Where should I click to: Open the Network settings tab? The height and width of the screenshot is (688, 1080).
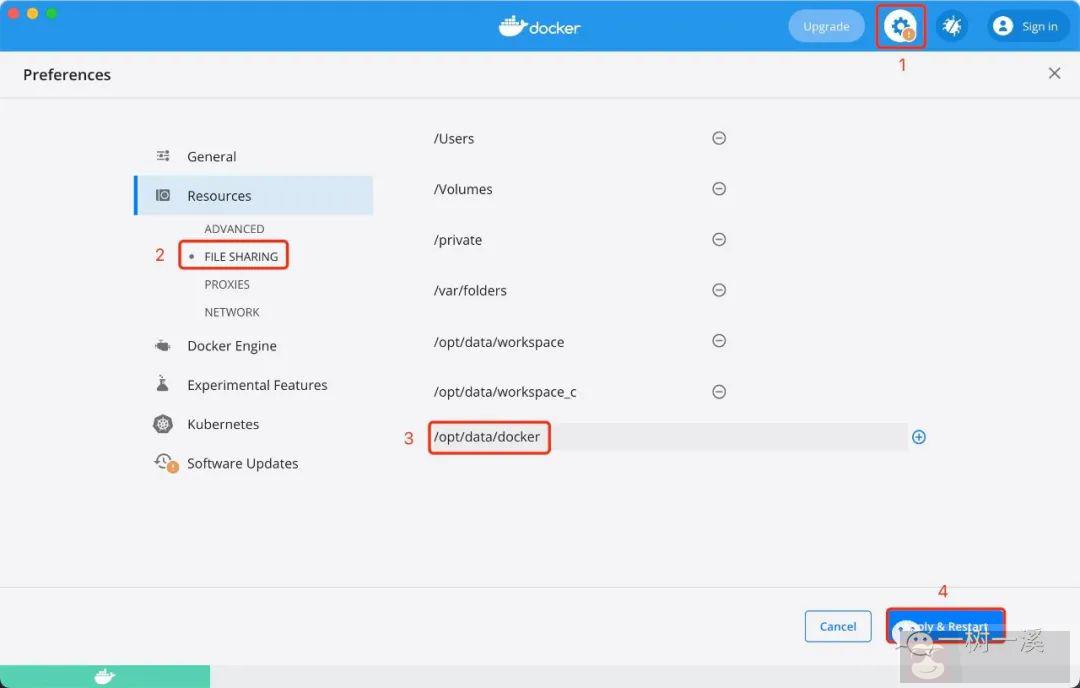coord(231,312)
